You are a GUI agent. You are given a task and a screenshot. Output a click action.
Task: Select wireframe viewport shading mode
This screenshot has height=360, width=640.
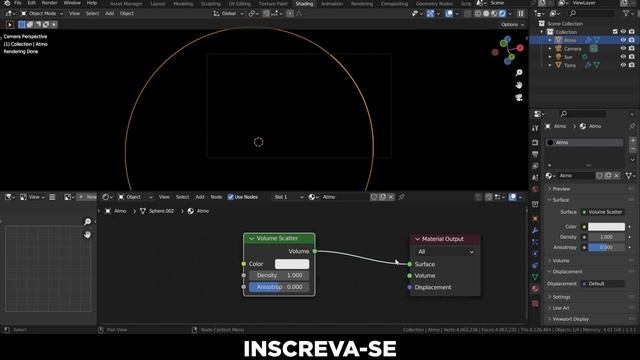478,13
